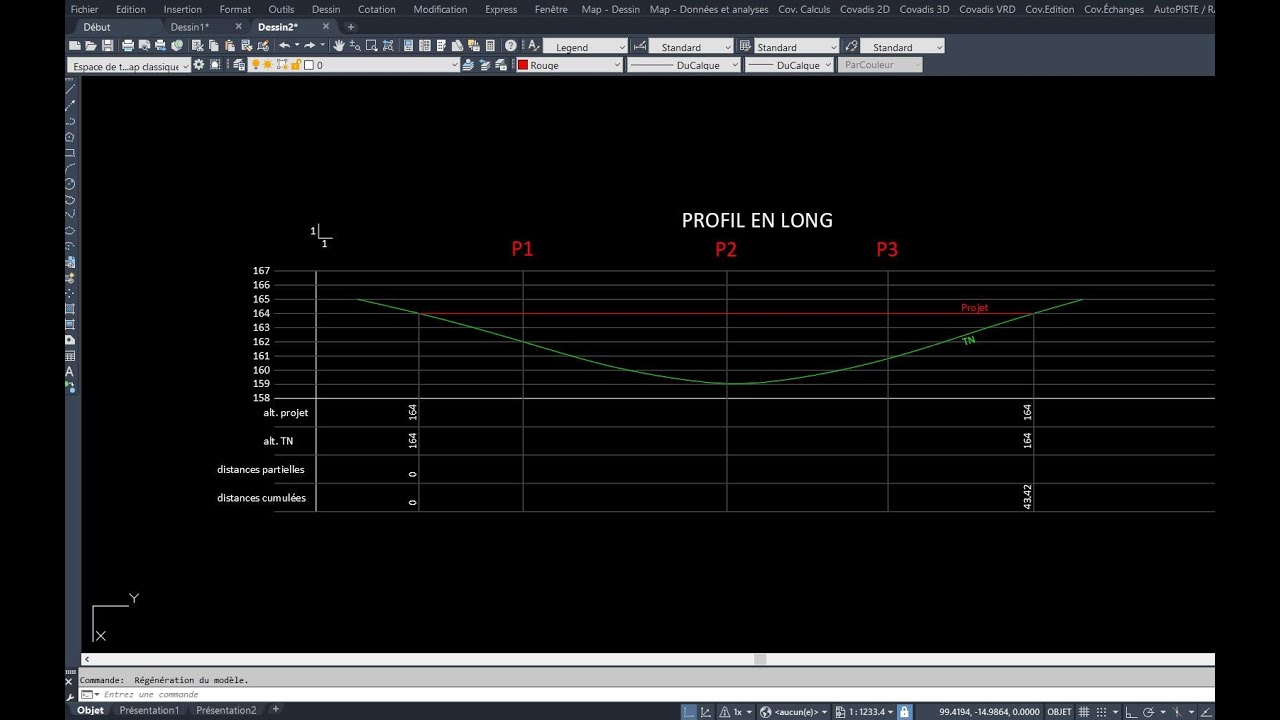Open the Cotation menu
The width and height of the screenshot is (1280, 720).
pos(377,9)
